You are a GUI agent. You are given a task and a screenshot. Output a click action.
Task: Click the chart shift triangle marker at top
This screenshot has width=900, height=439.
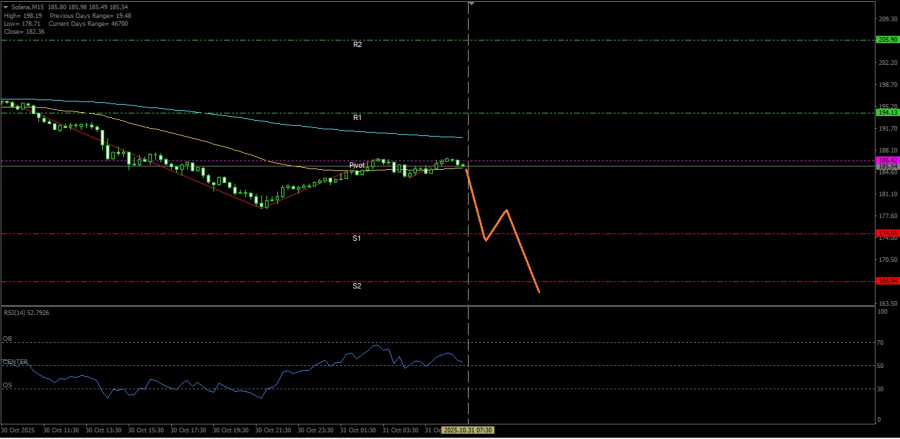[471, 4]
